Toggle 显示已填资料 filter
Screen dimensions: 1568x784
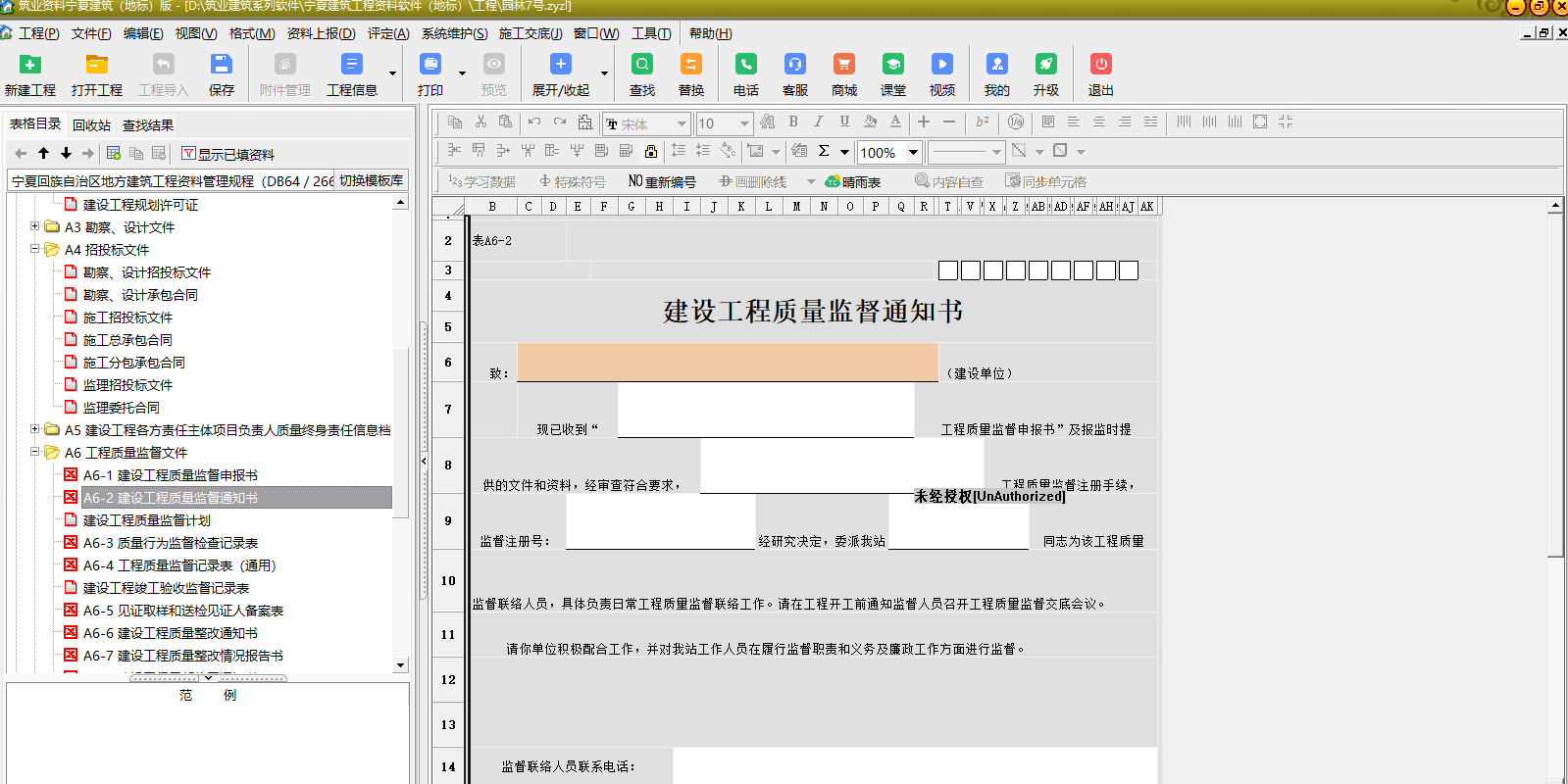click(228, 154)
